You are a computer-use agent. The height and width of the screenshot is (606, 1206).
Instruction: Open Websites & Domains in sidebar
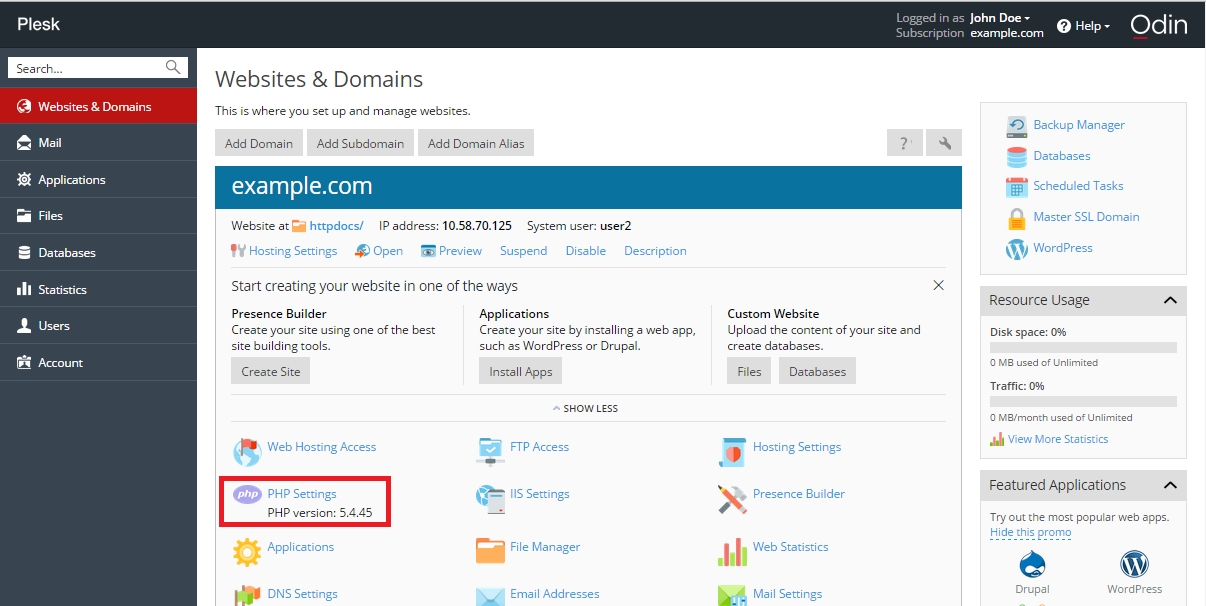click(x=98, y=106)
